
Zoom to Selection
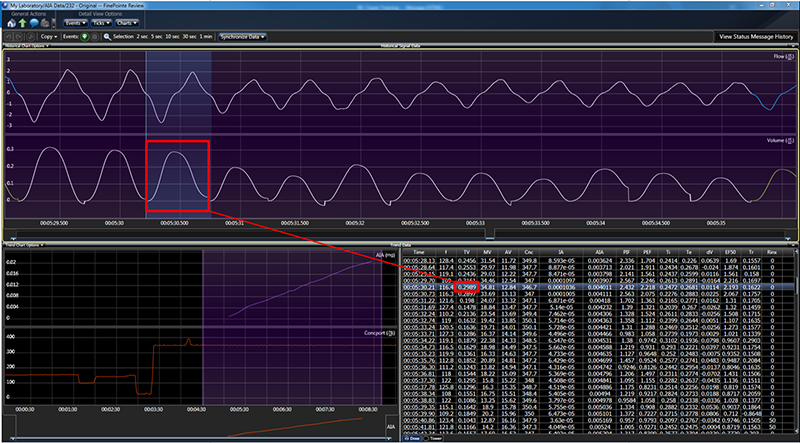[x=123, y=37]
